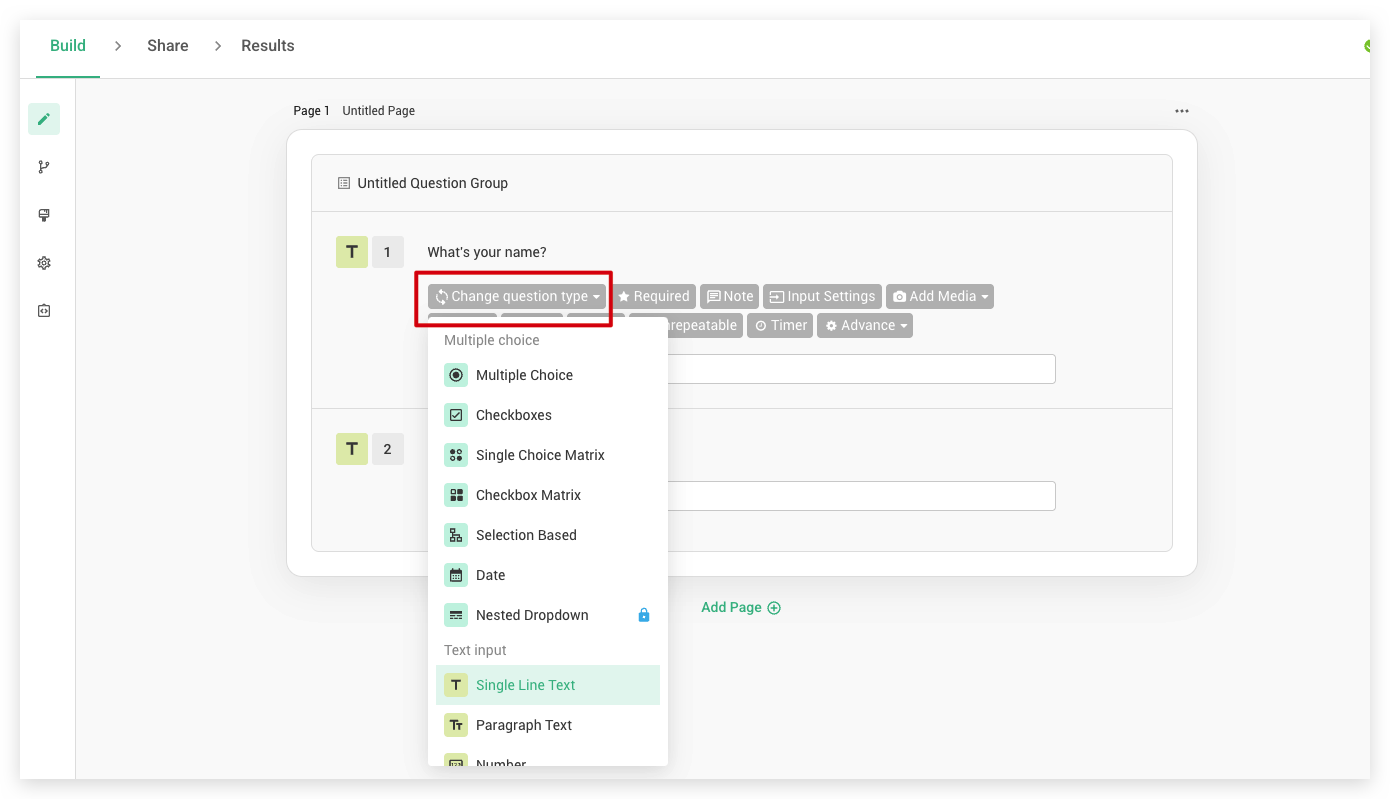The width and height of the screenshot is (1390, 799).
Task: Click the Date calendar icon
Action: [x=456, y=575]
